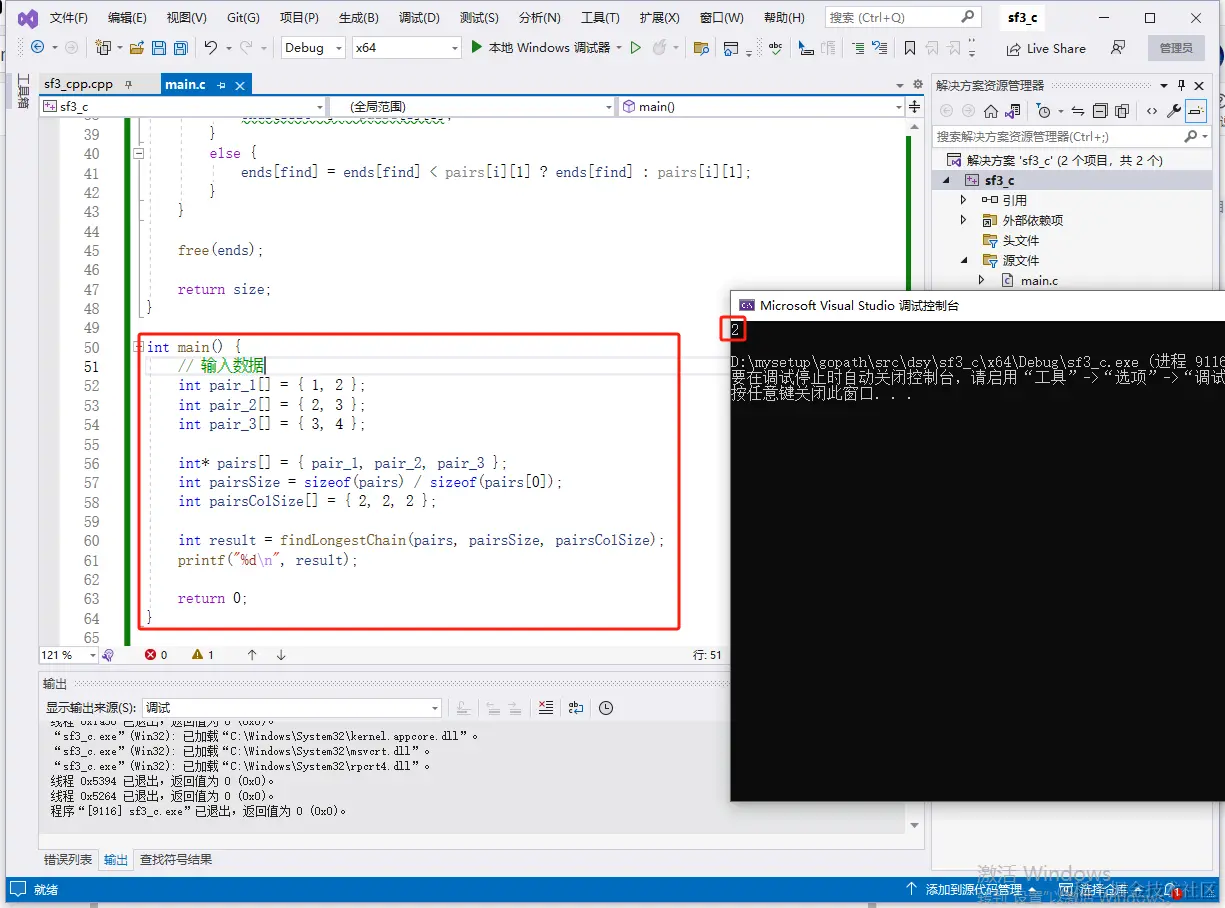This screenshot has width=1225, height=908.
Task: Click the 管理员 badge button
Action: [x=1176, y=48]
